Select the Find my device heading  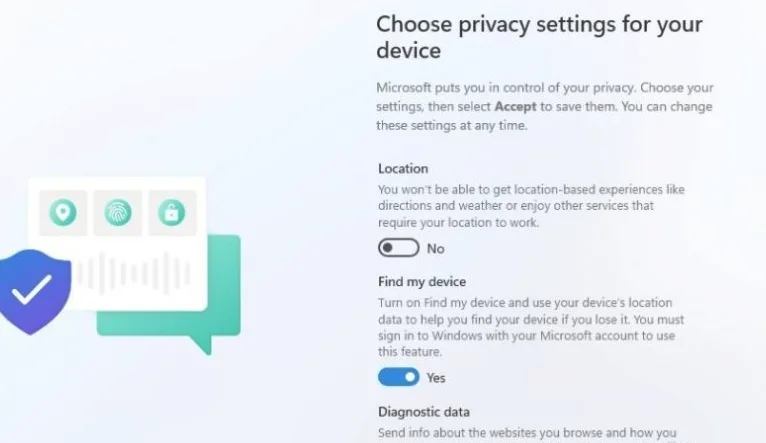click(422, 282)
